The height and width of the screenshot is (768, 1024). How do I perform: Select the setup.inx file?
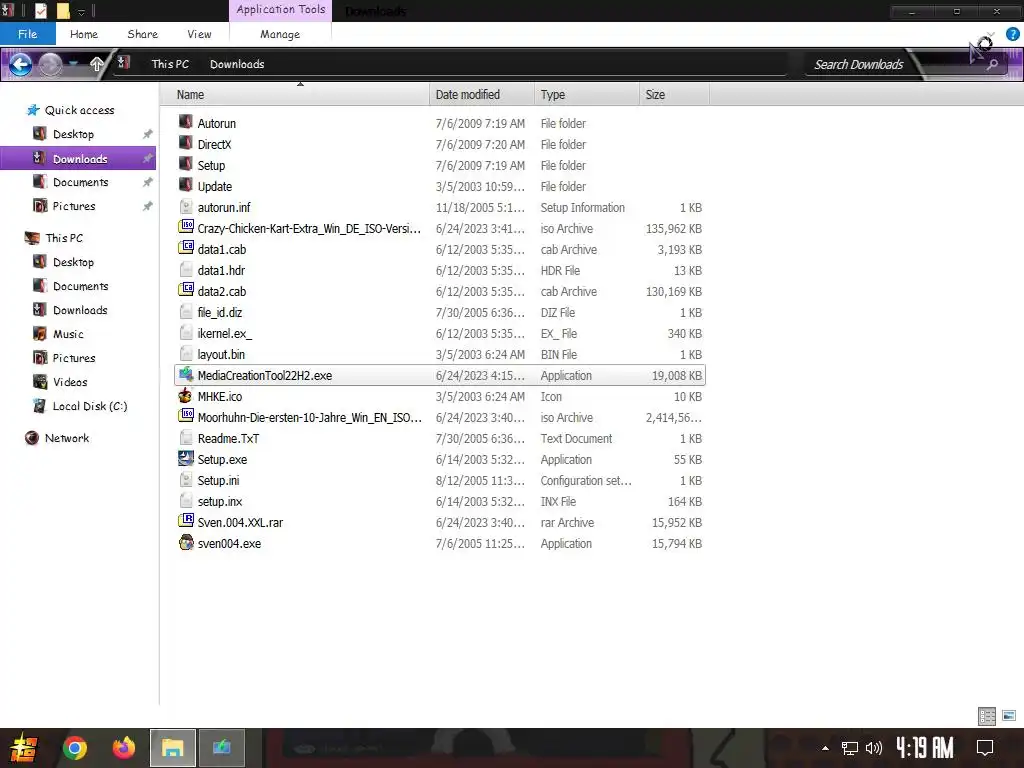point(219,502)
